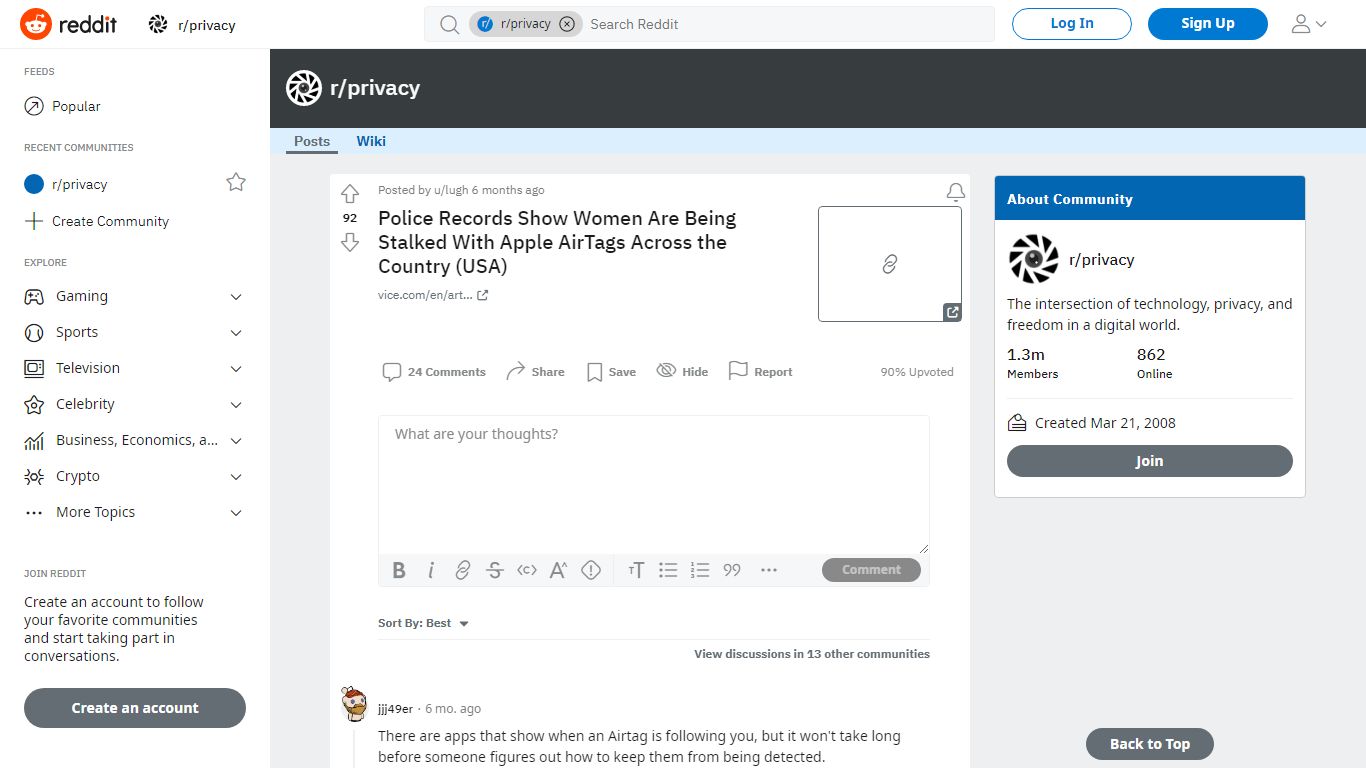1366x768 pixels.
Task: Open the Sort By: Best dropdown
Action: pyautogui.click(x=424, y=623)
